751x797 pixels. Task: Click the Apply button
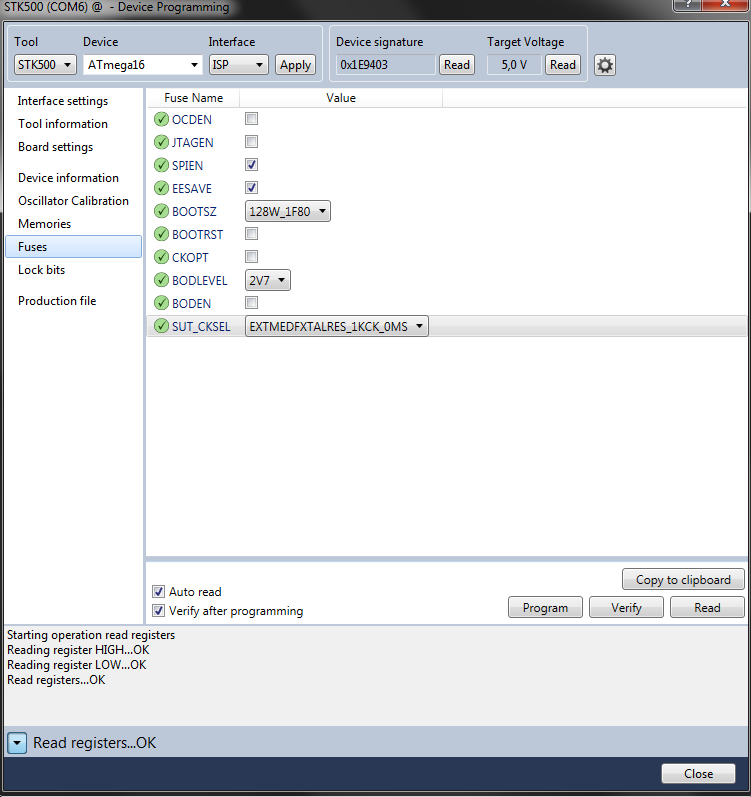(x=295, y=65)
